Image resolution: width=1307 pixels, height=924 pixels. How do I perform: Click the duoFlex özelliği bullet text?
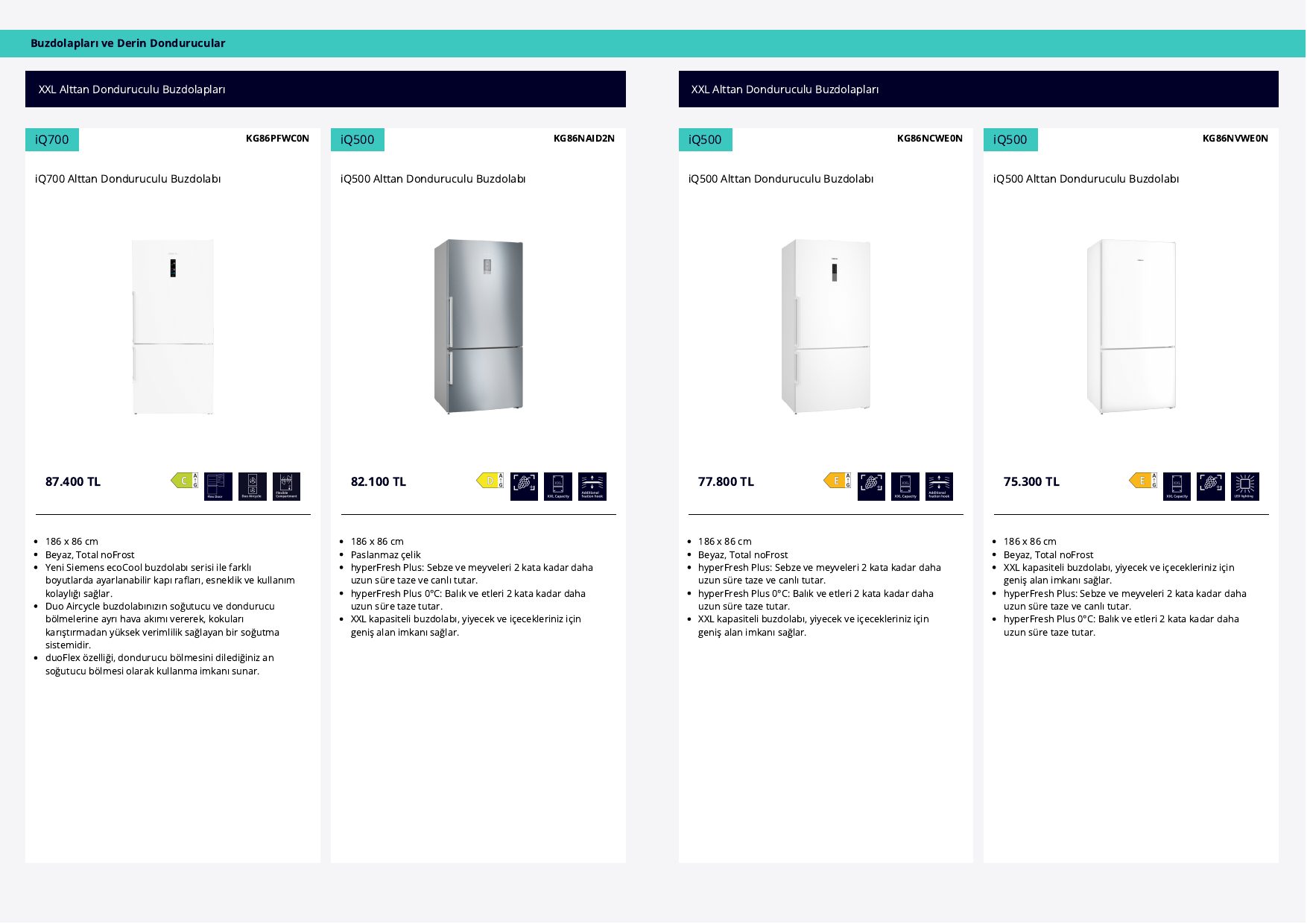pos(159,665)
